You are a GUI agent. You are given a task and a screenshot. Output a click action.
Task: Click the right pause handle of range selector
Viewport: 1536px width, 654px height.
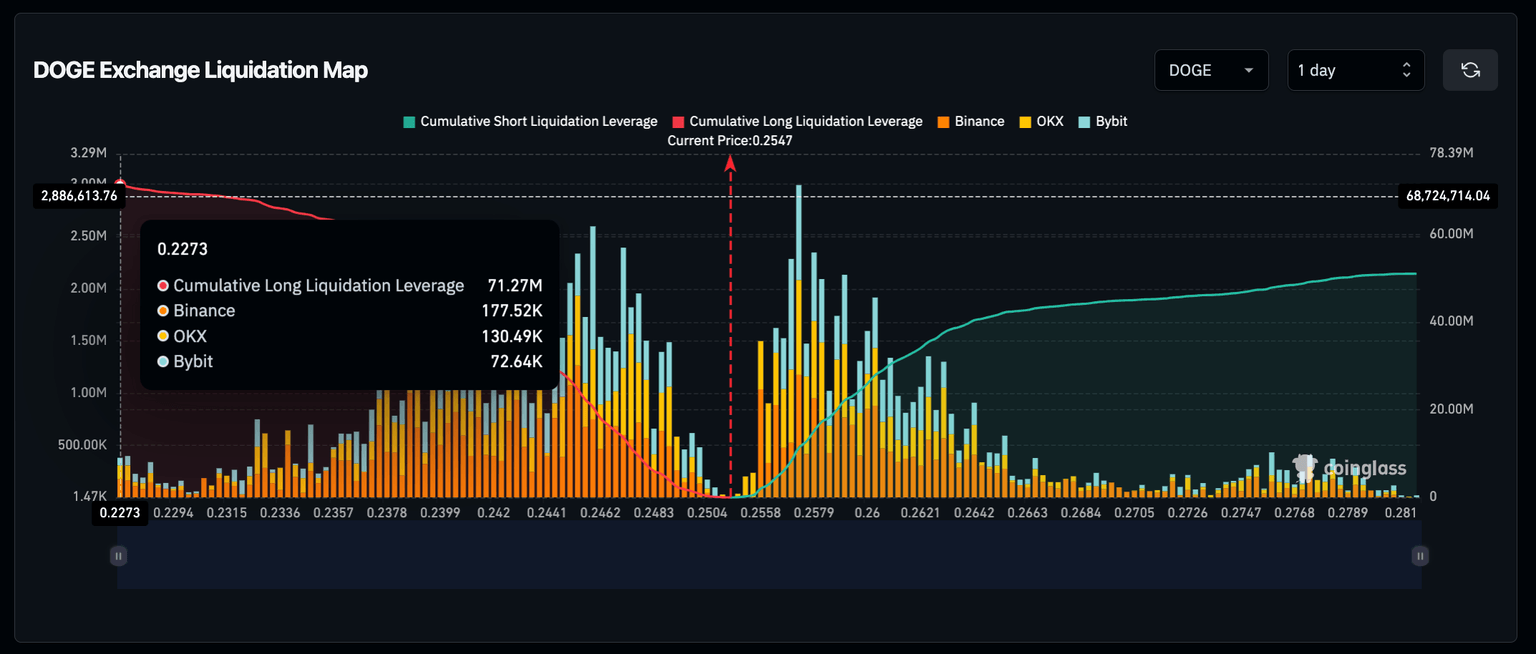[1419, 555]
